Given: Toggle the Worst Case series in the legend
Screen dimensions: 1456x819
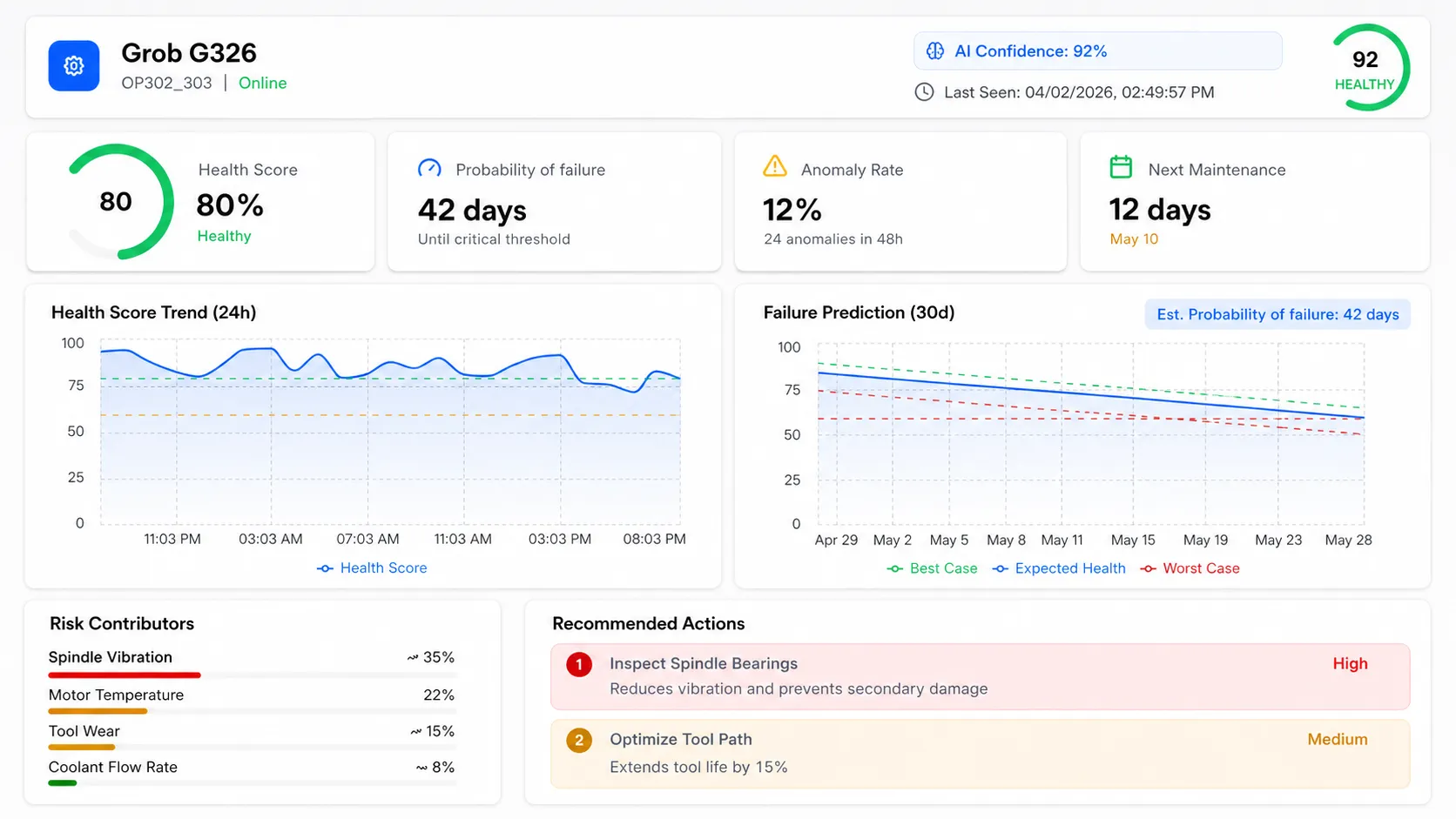Looking at the screenshot, I should 1190,568.
